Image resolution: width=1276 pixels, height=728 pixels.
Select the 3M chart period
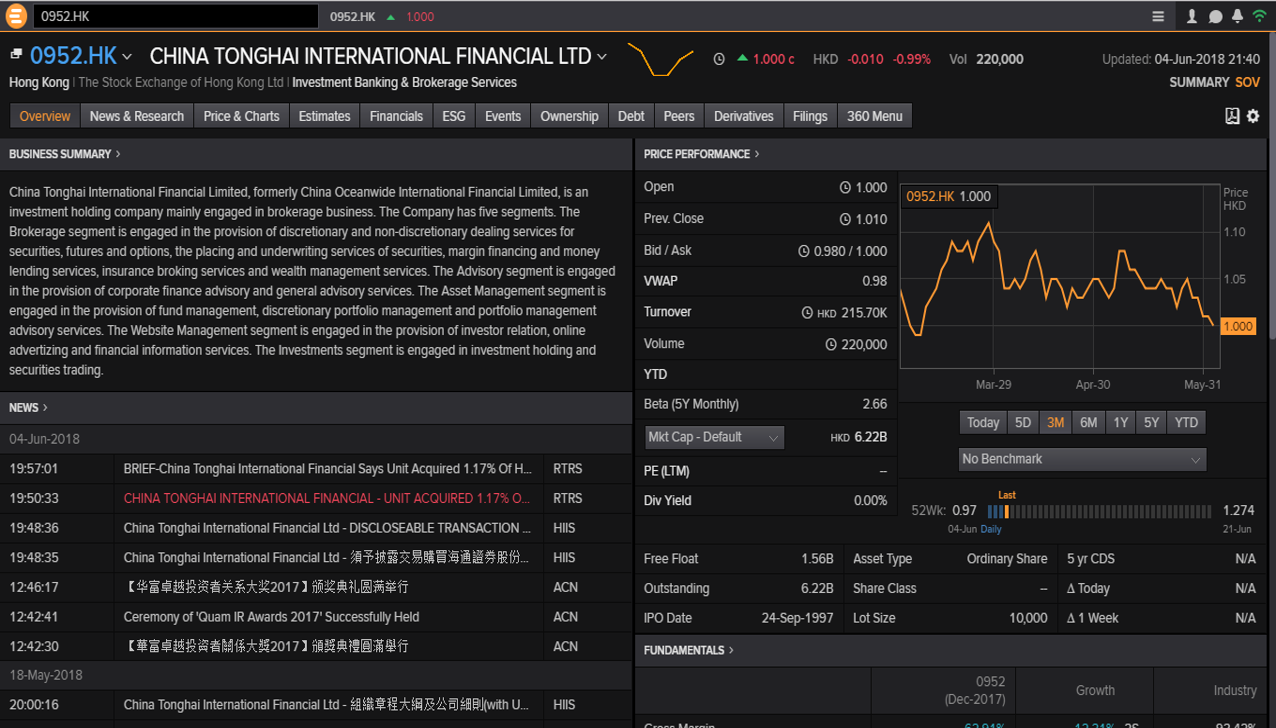(1055, 422)
